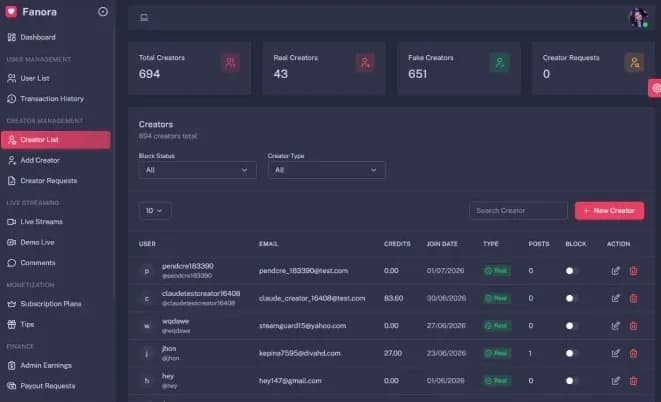This screenshot has height=402, width=661.
Task: Edit creator wqdawe
Action: (615, 326)
